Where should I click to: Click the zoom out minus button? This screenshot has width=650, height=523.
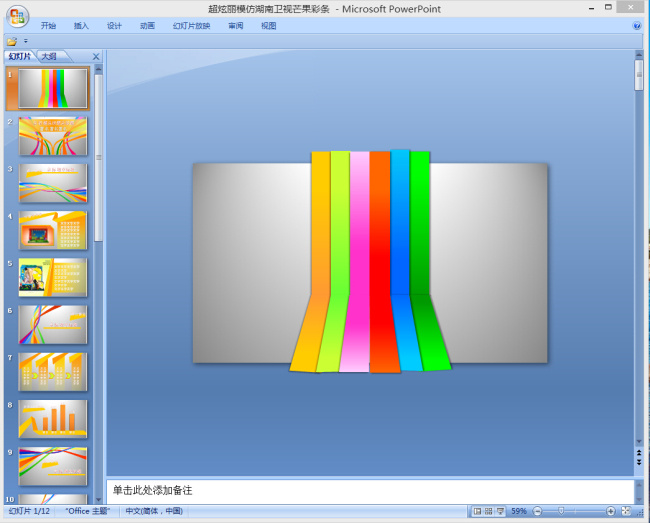(537, 511)
